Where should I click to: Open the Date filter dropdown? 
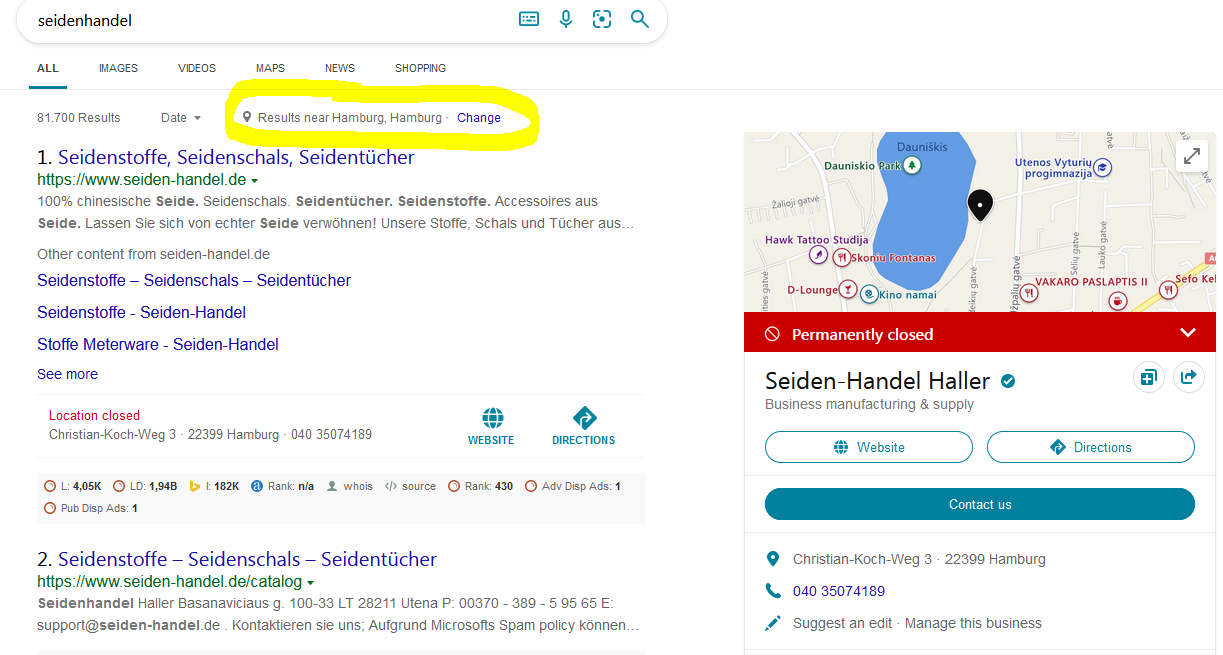point(181,118)
